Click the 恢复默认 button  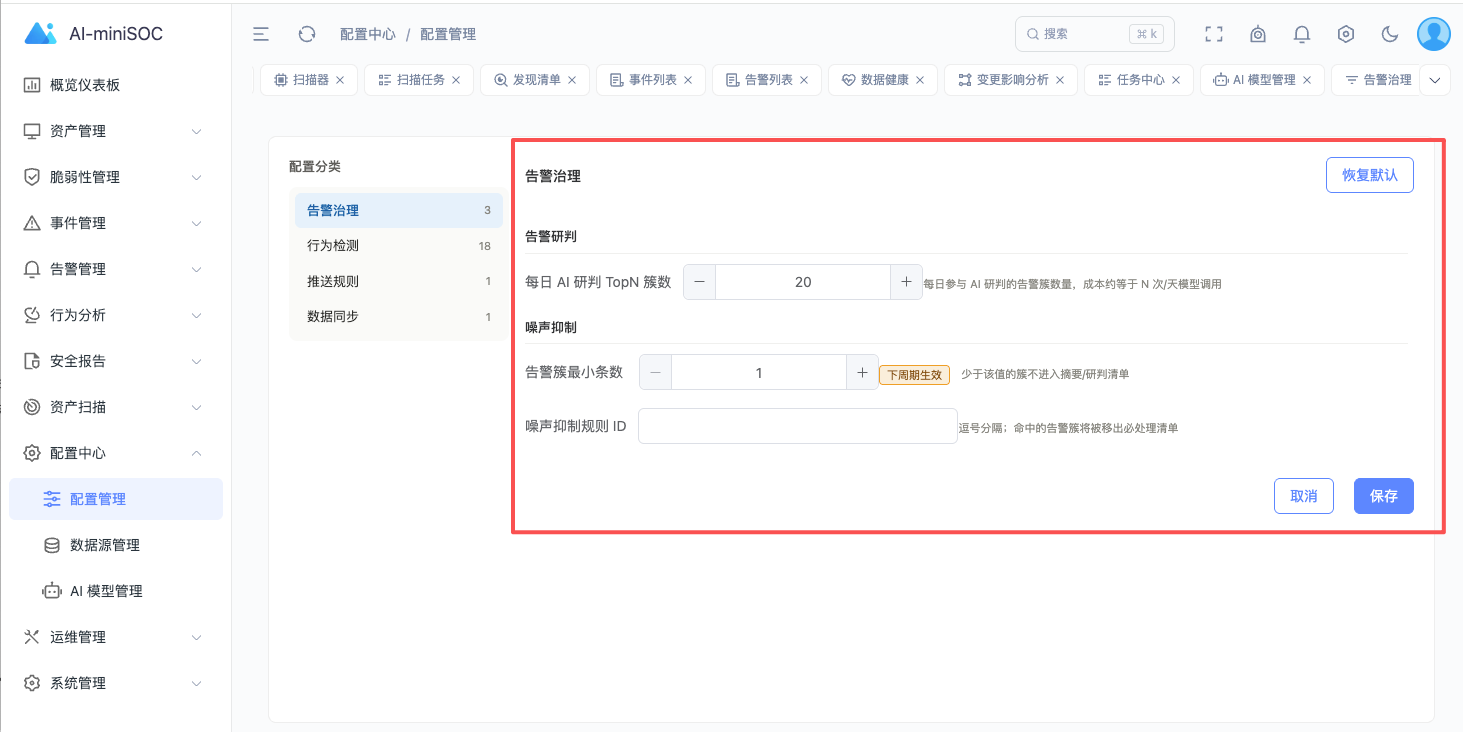click(x=1370, y=175)
